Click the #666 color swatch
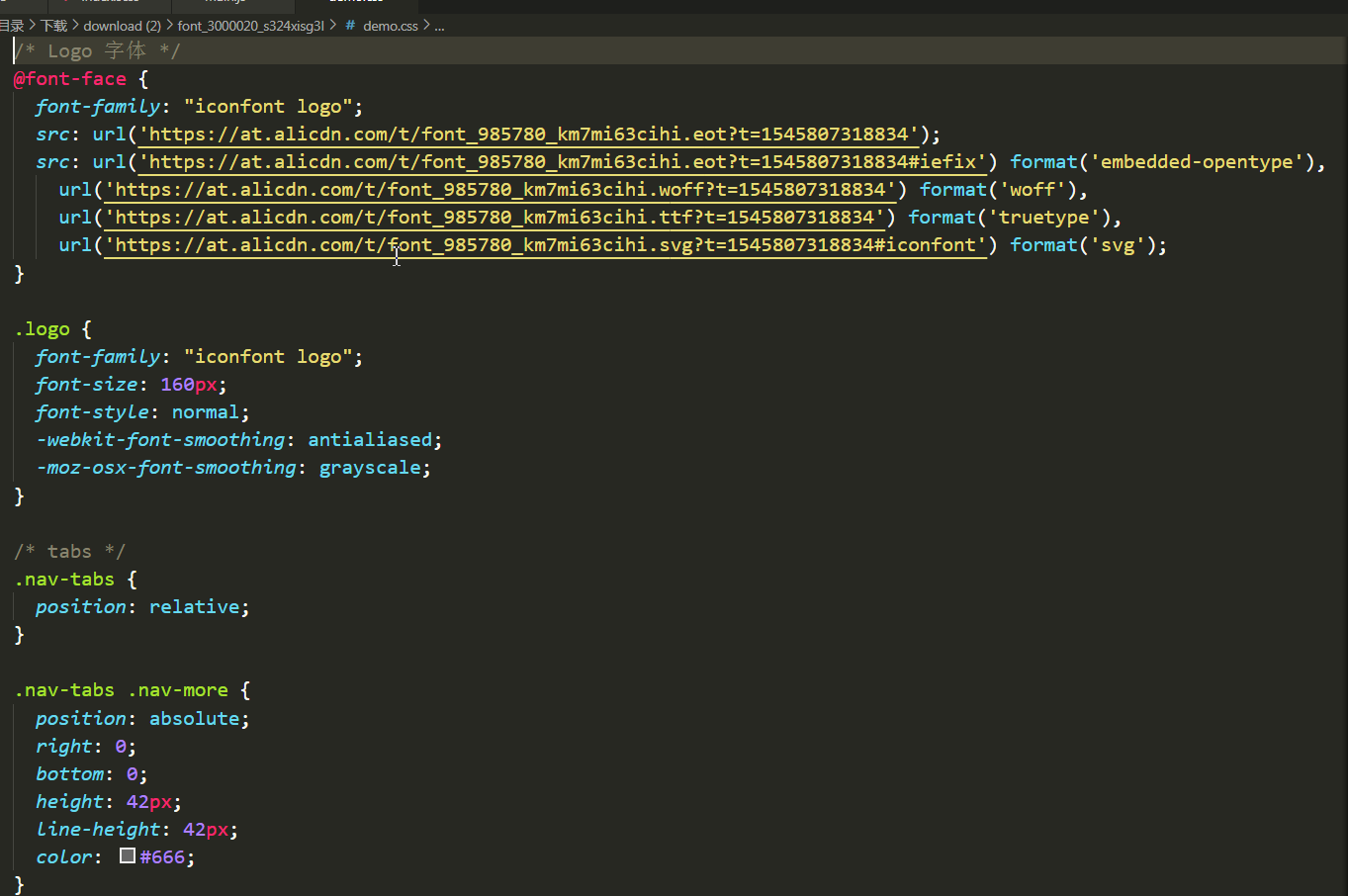 [128, 855]
